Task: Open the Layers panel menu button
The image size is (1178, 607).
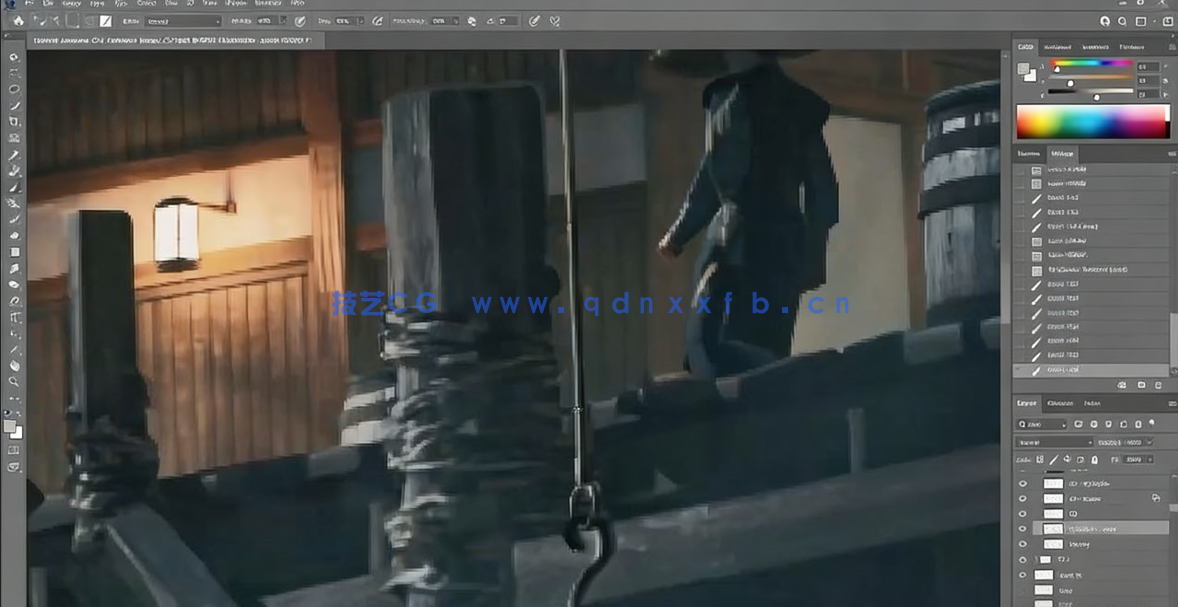Action: (x=1171, y=404)
